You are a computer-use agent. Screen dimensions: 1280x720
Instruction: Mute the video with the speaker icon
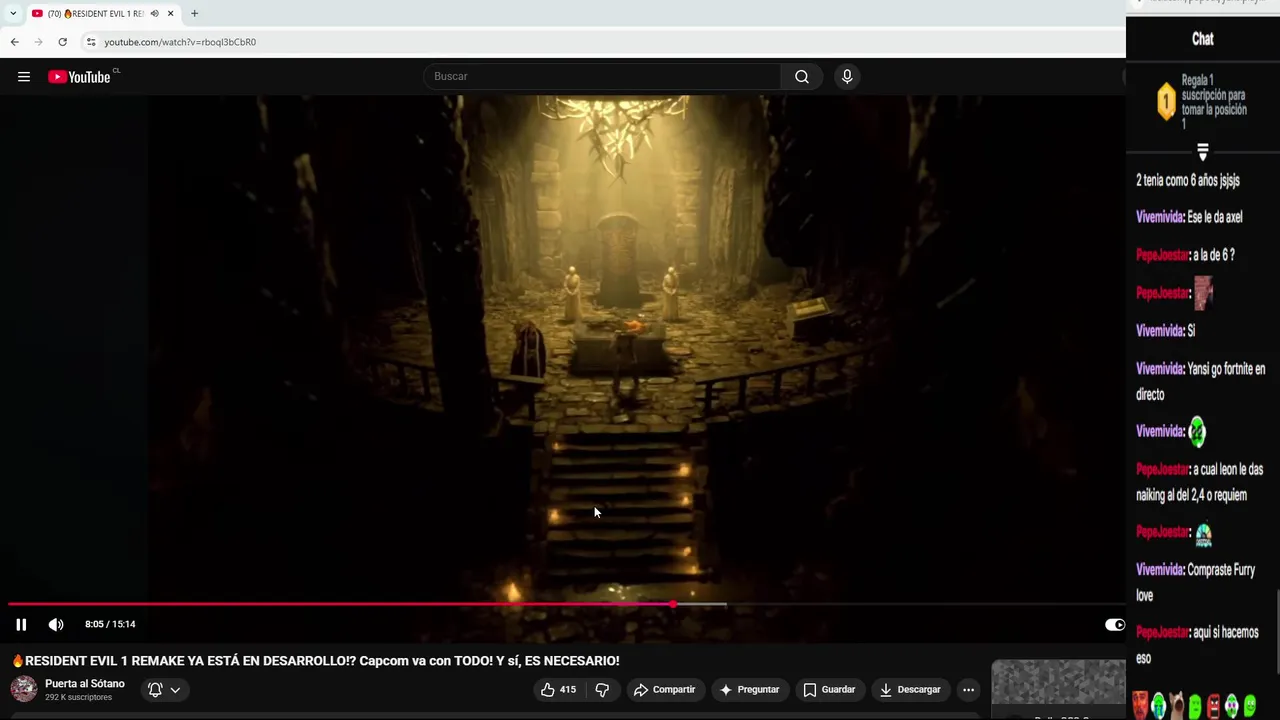[x=56, y=624]
